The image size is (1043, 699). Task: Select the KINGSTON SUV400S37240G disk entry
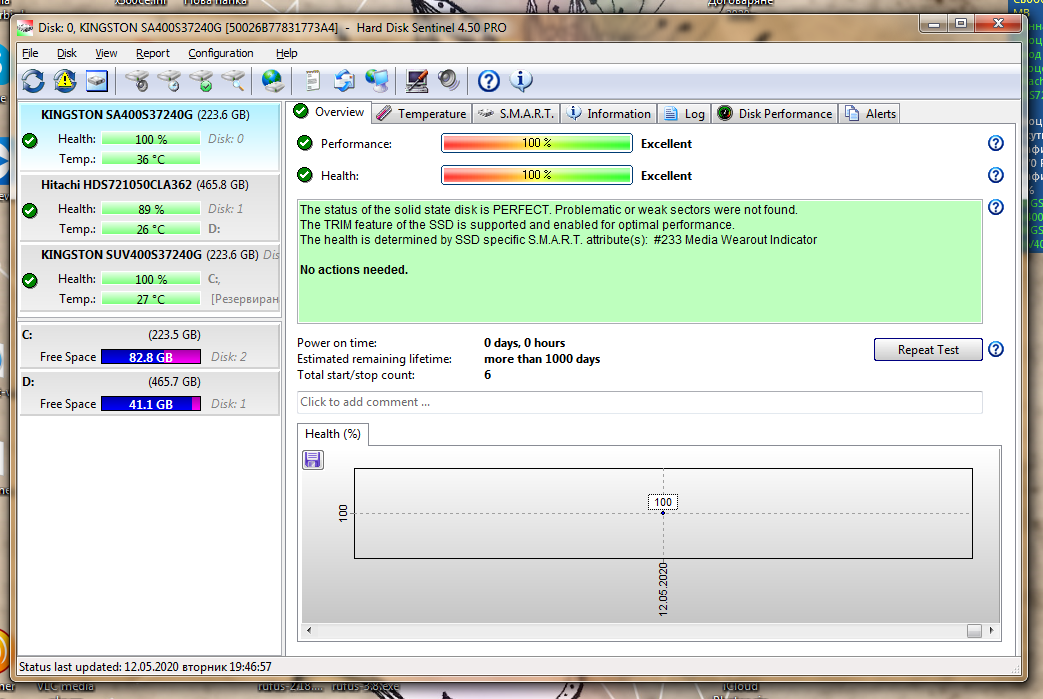coord(150,277)
